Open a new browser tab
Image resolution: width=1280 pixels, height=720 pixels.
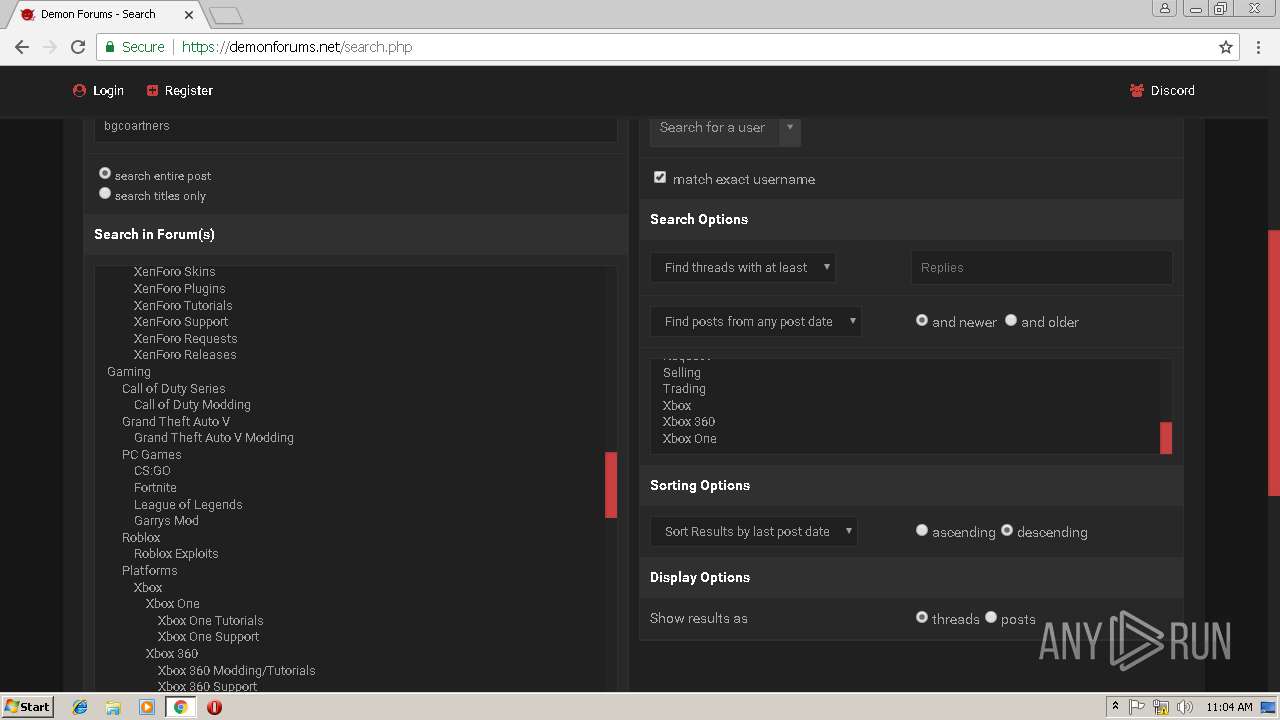226,15
